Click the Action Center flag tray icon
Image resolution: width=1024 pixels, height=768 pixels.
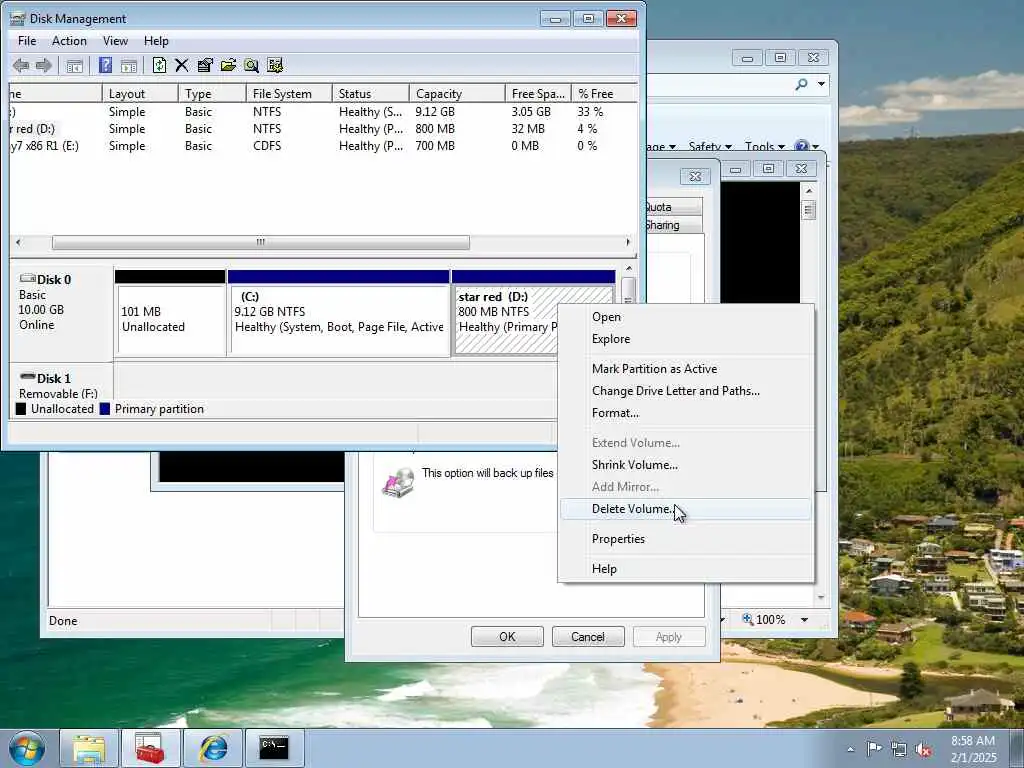(x=874, y=749)
